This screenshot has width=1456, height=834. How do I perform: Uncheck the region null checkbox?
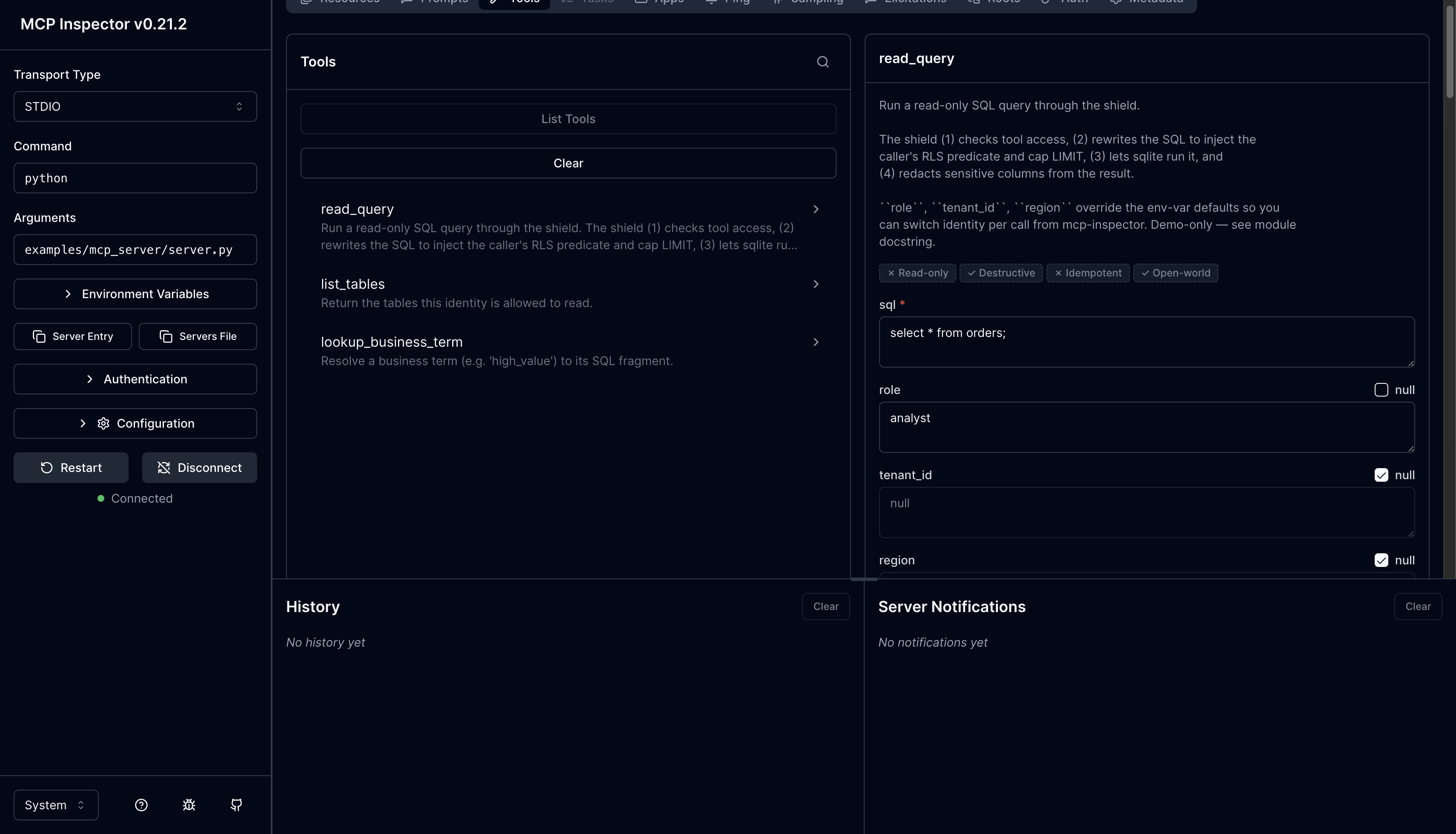tap(1381, 560)
